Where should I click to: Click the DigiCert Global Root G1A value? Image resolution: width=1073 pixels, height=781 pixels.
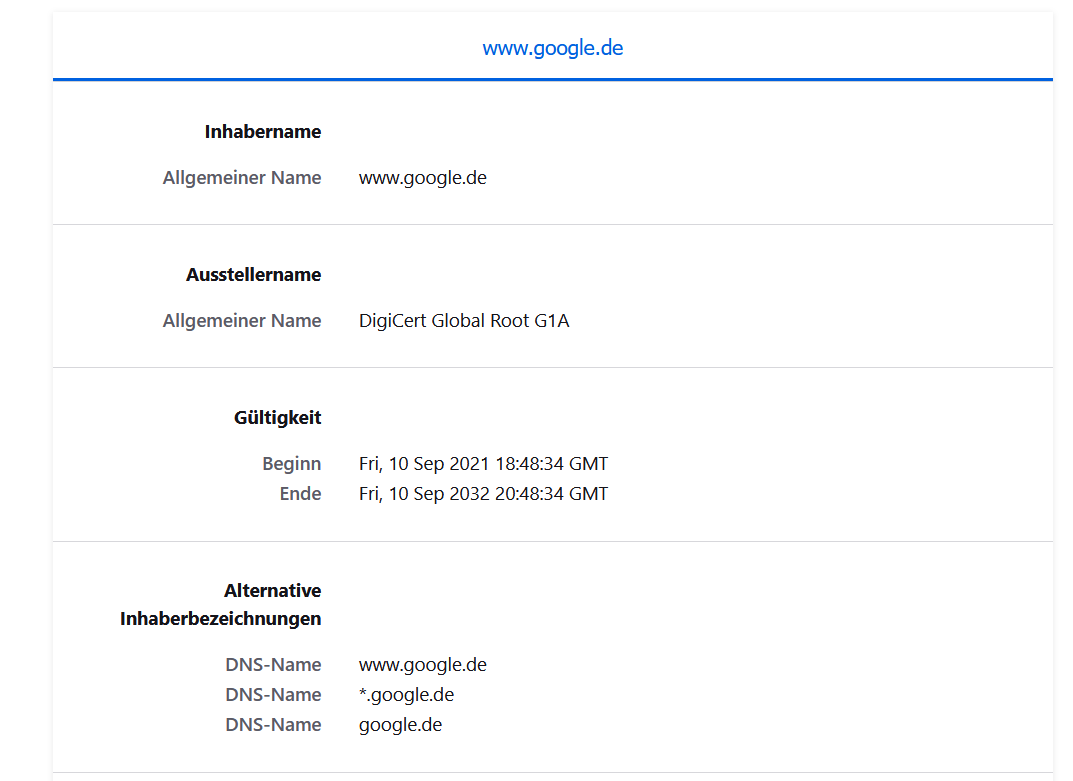pos(464,321)
